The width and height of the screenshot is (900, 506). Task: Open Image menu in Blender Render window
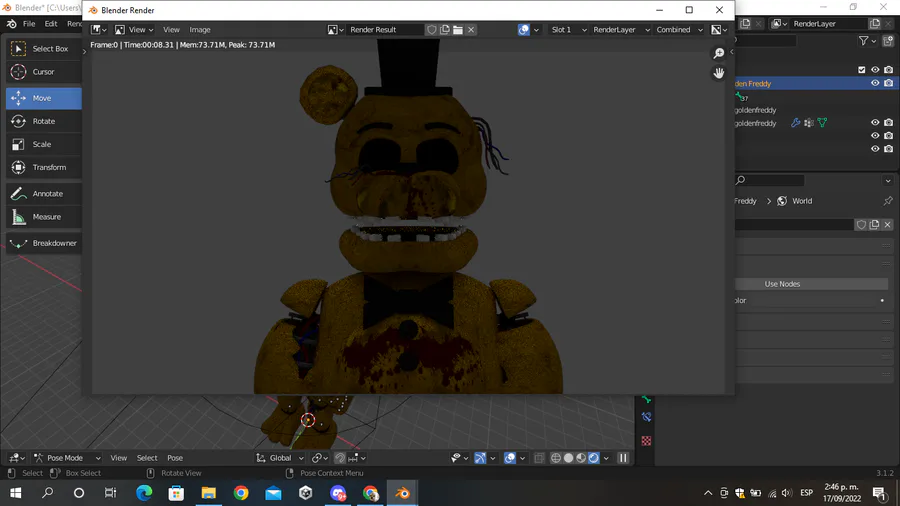(200, 30)
